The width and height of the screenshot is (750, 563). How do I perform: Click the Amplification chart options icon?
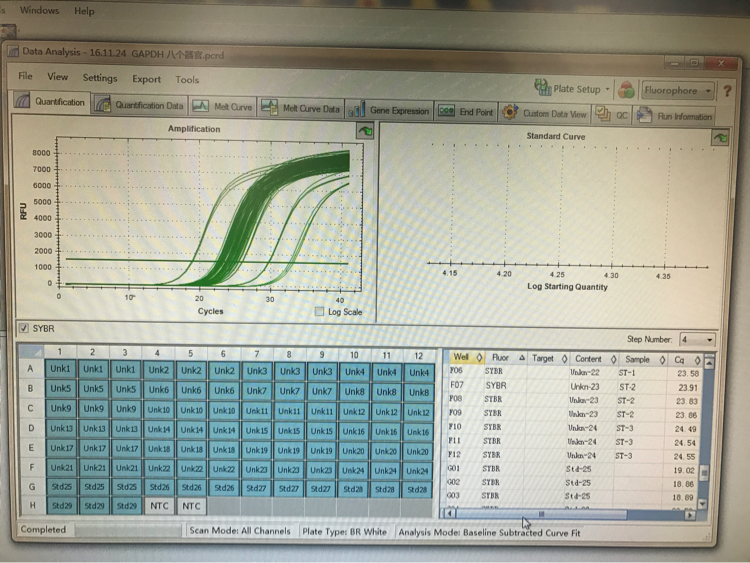point(365,131)
